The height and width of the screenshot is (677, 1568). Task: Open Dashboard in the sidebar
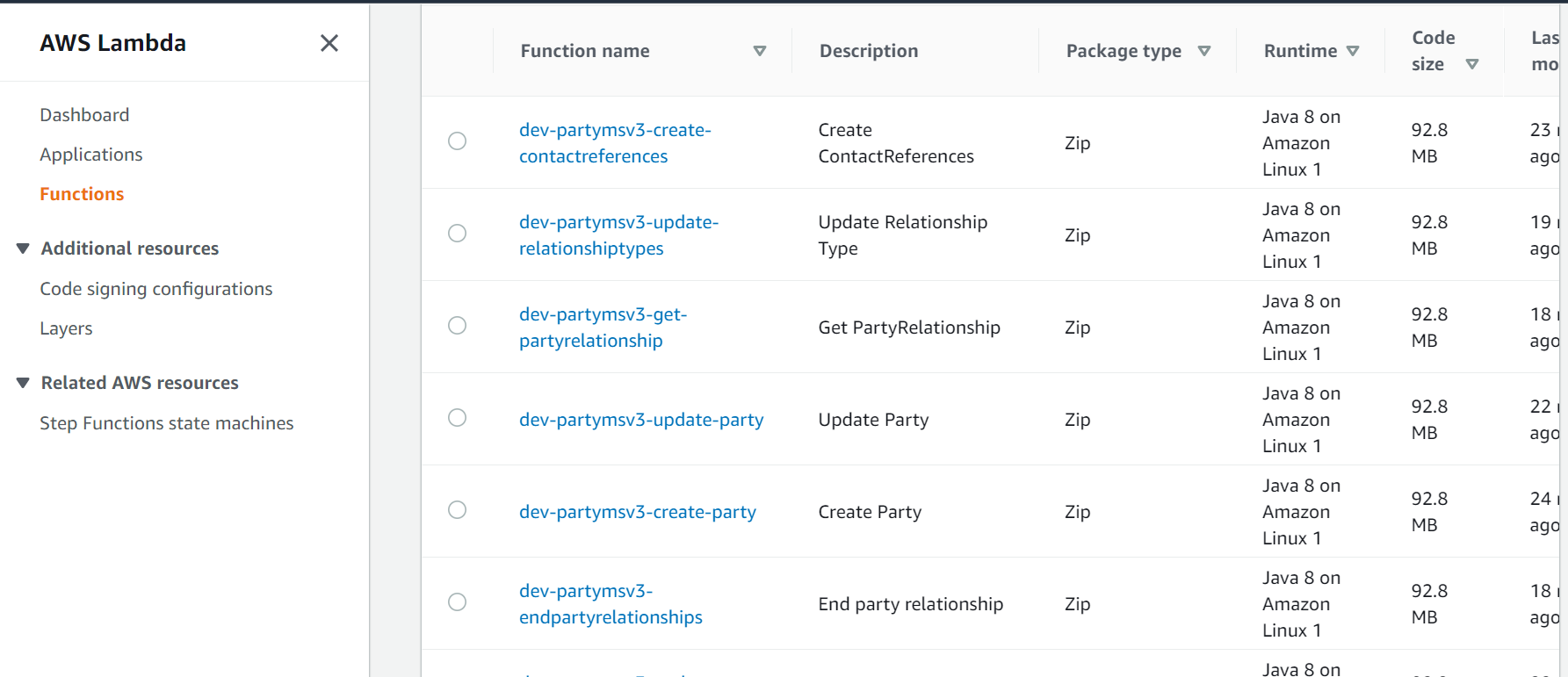84,115
